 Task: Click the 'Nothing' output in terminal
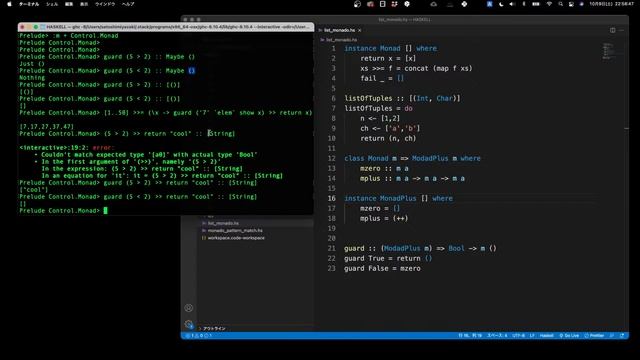(x=32, y=78)
